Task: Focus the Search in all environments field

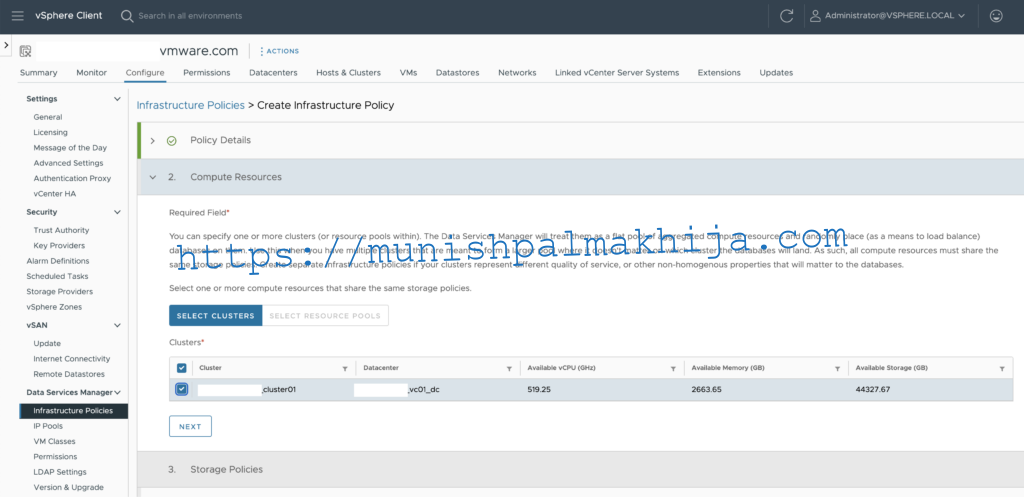Action: coord(190,16)
